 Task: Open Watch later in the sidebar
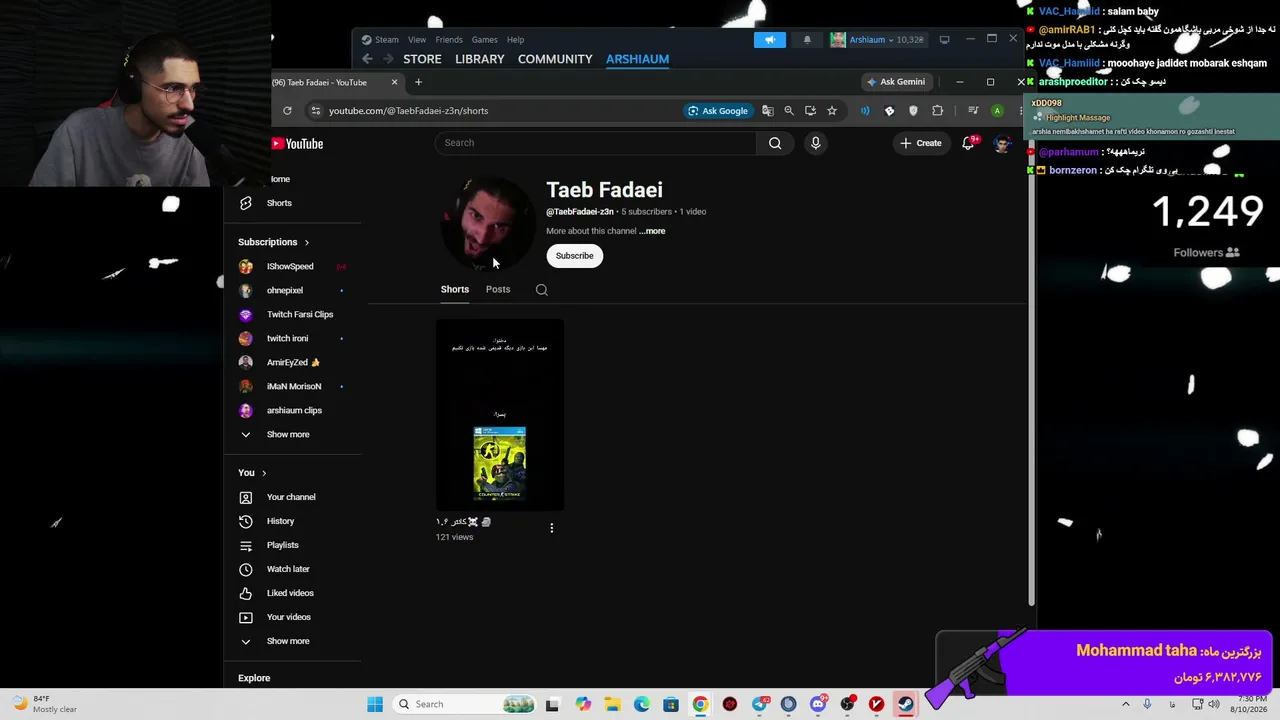tap(288, 569)
